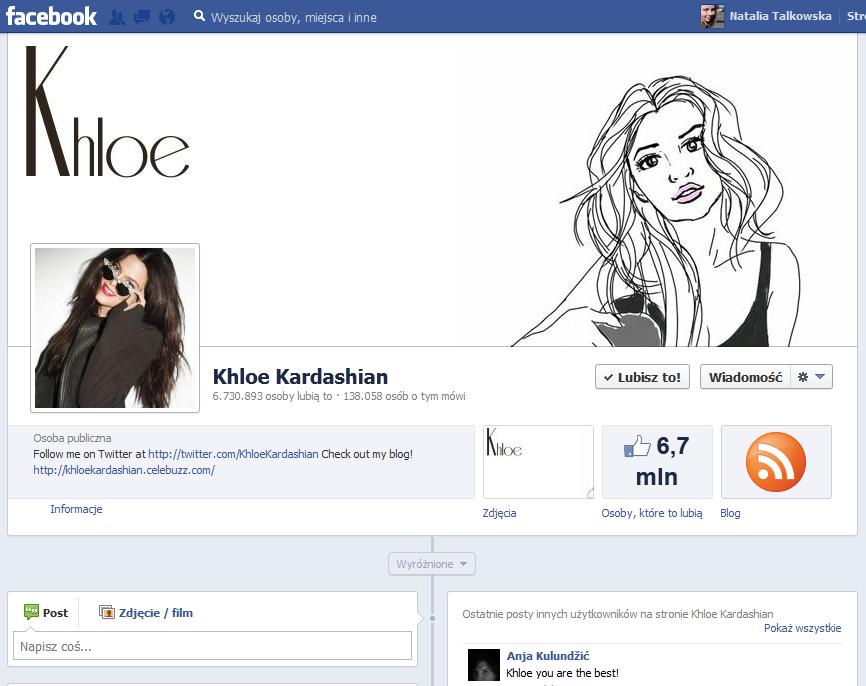Expand the 'Wyróżnione' dropdown
Viewport: 866px width, 686px height.
432,564
